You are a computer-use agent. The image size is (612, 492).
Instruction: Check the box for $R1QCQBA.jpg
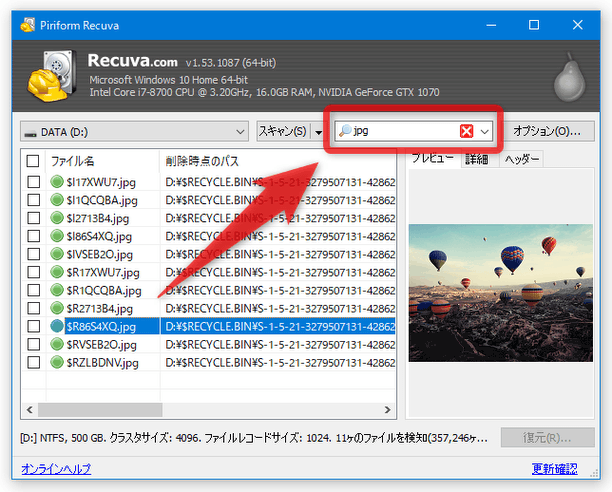tap(34, 290)
